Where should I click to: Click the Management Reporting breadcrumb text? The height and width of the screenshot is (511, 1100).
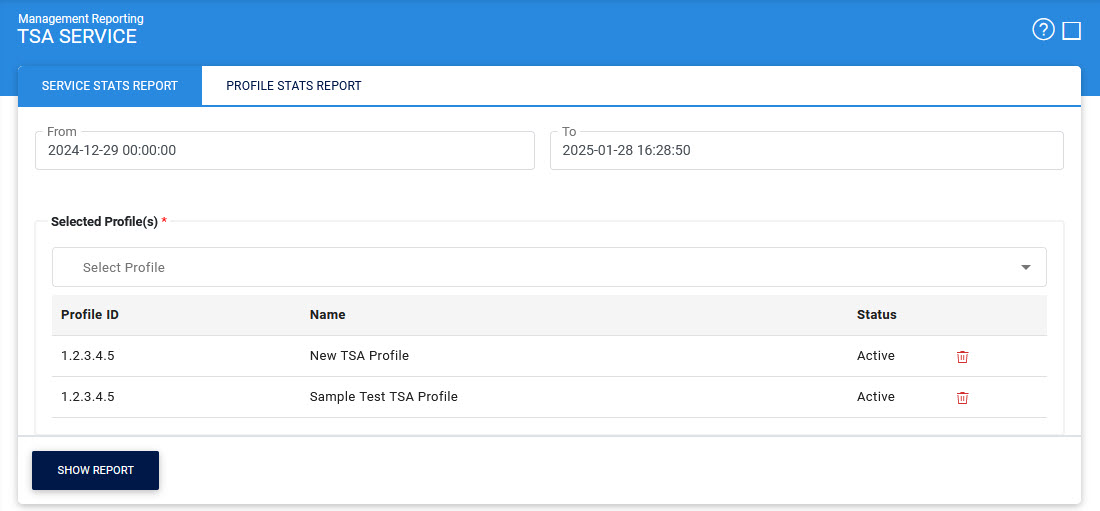point(81,19)
